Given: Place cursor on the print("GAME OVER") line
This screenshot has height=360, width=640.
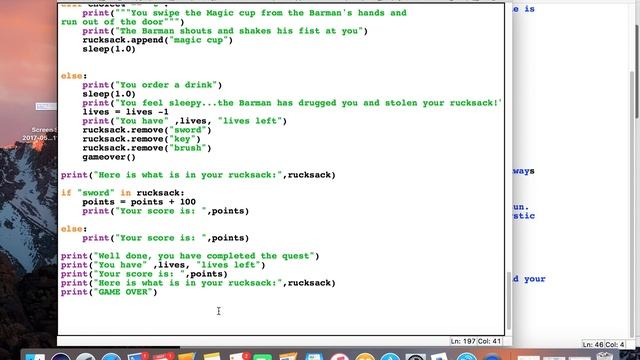Looking at the screenshot, I should click(x=109, y=292).
